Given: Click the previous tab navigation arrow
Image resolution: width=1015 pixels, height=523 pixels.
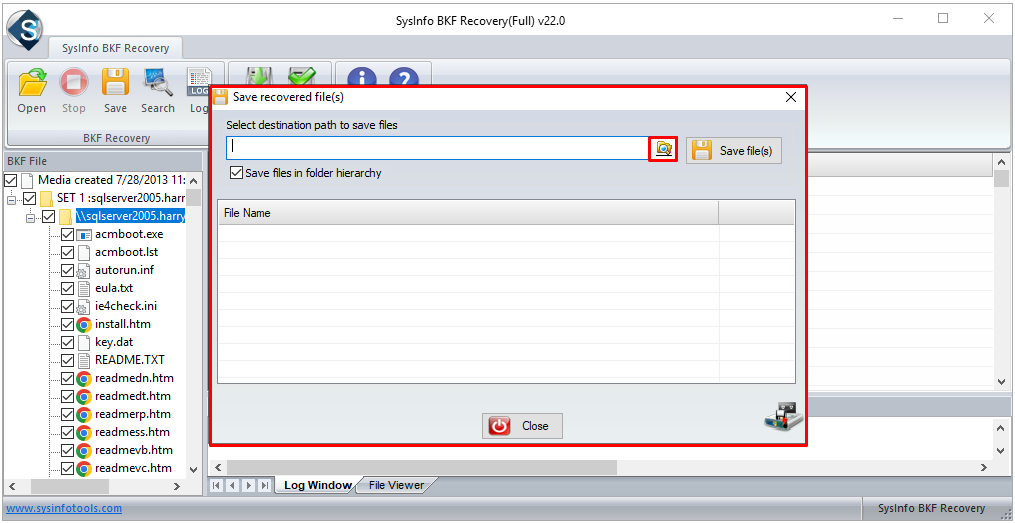Looking at the screenshot, I should [232, 485].
